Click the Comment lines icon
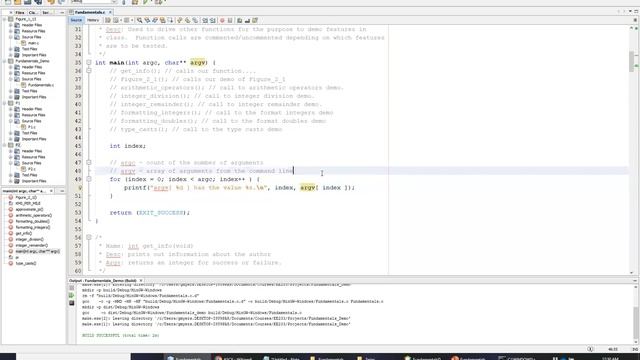 pos(240,20)
